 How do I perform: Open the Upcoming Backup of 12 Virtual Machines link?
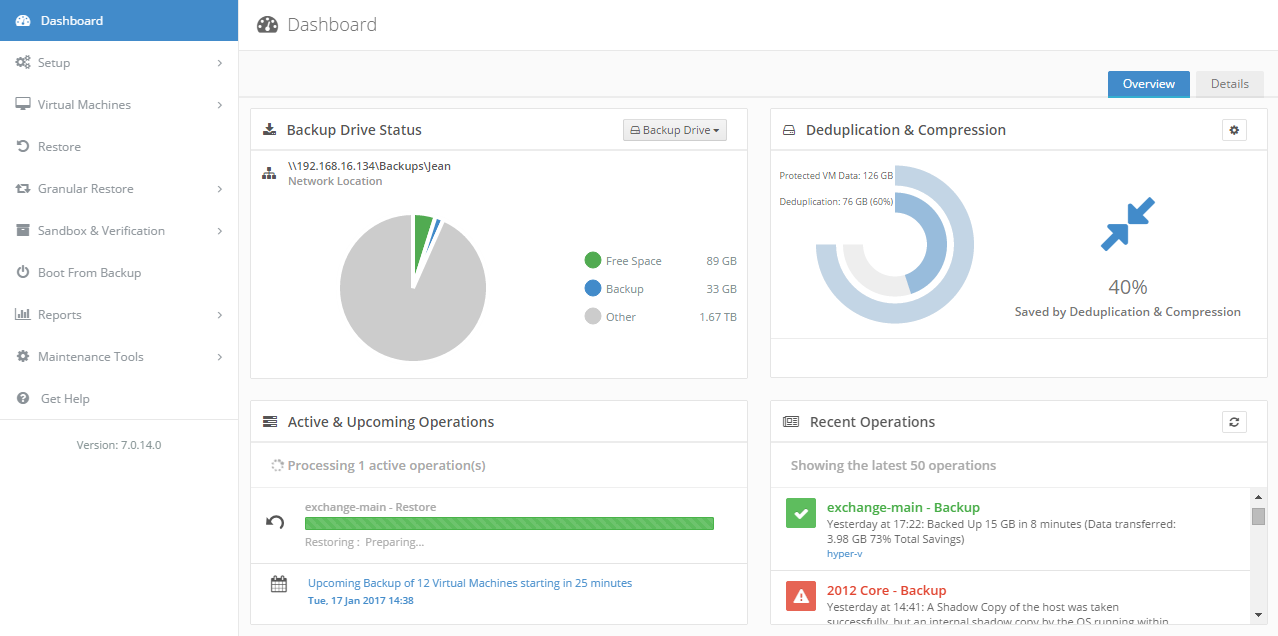(469, 583)
